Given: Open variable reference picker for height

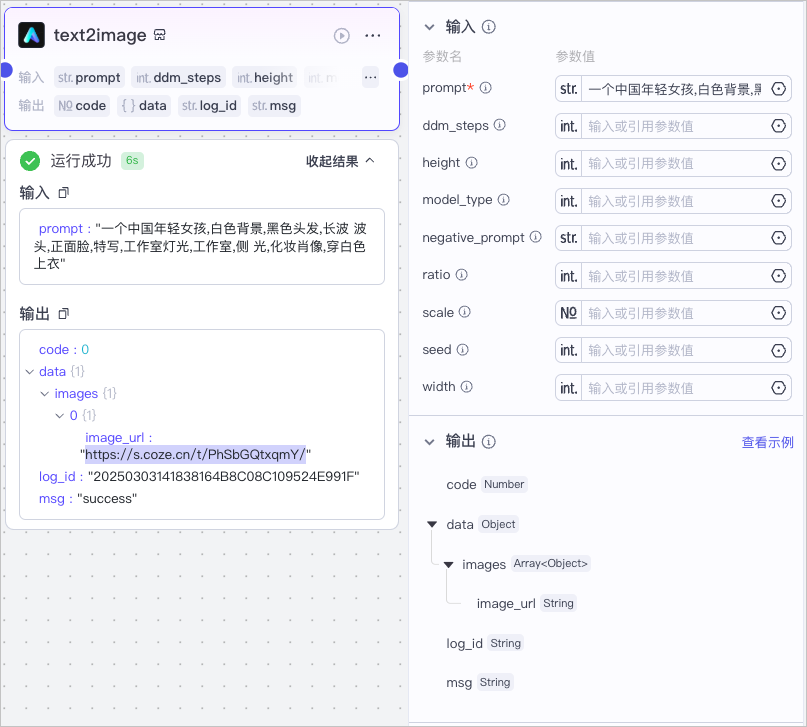Looking at the screenshot, I should [x=778, y=164].
